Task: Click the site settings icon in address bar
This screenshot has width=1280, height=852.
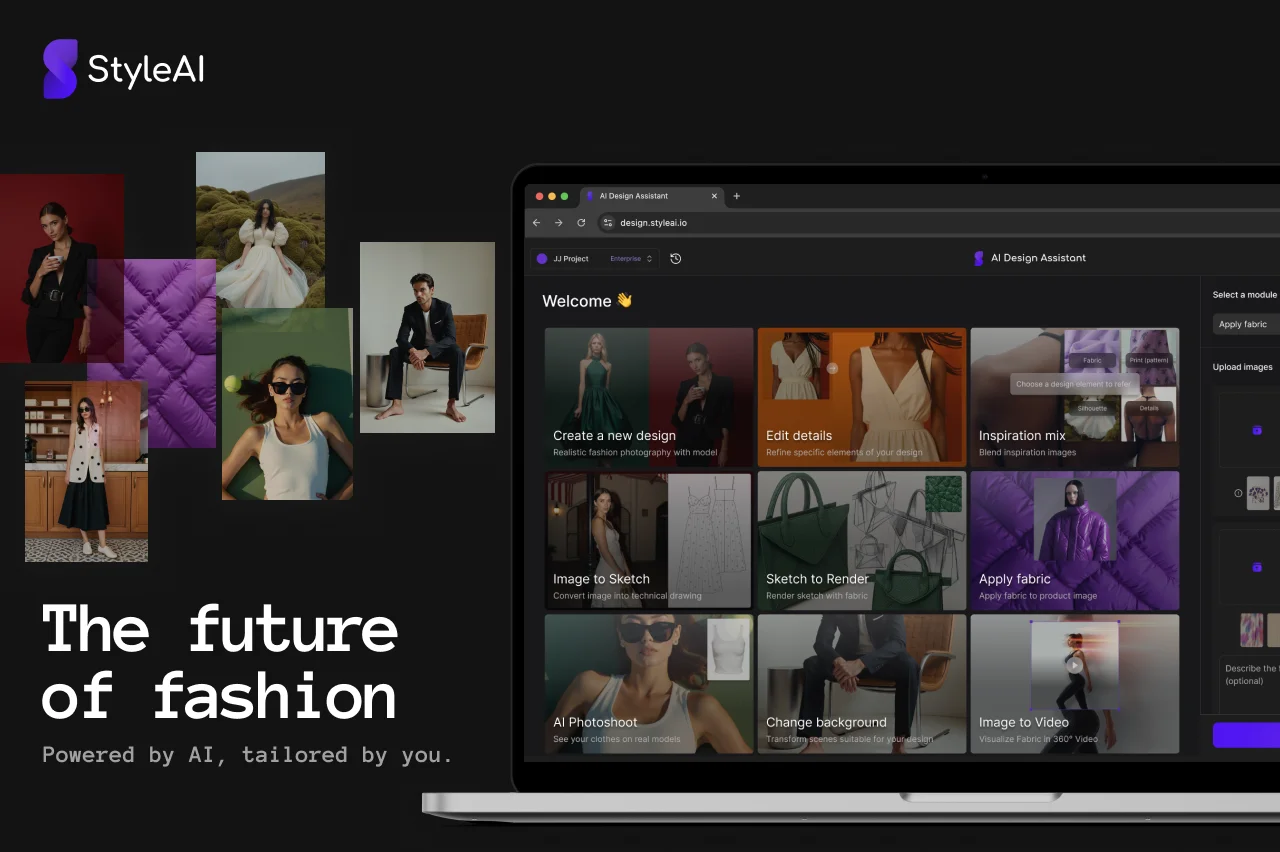Action: pyautogui.click(x=607, y=223)
